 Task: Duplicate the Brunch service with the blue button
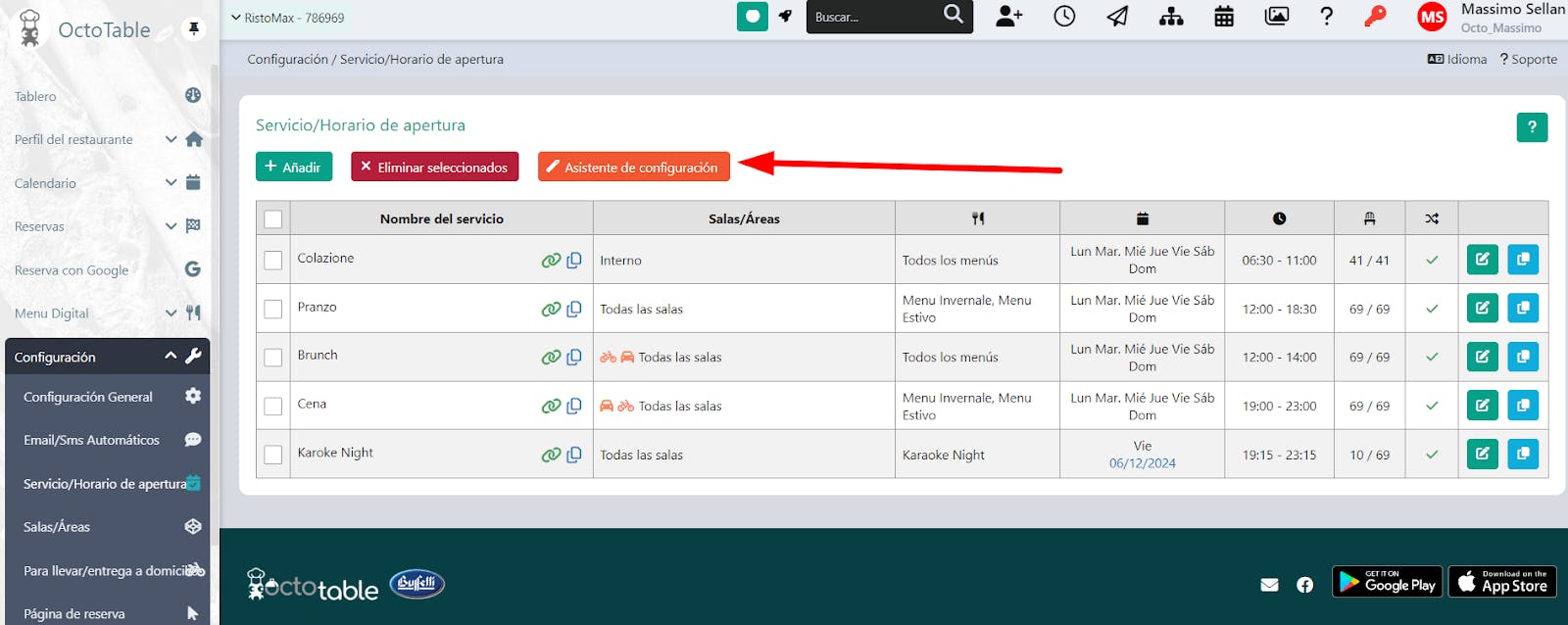[x=1523, y=357]
